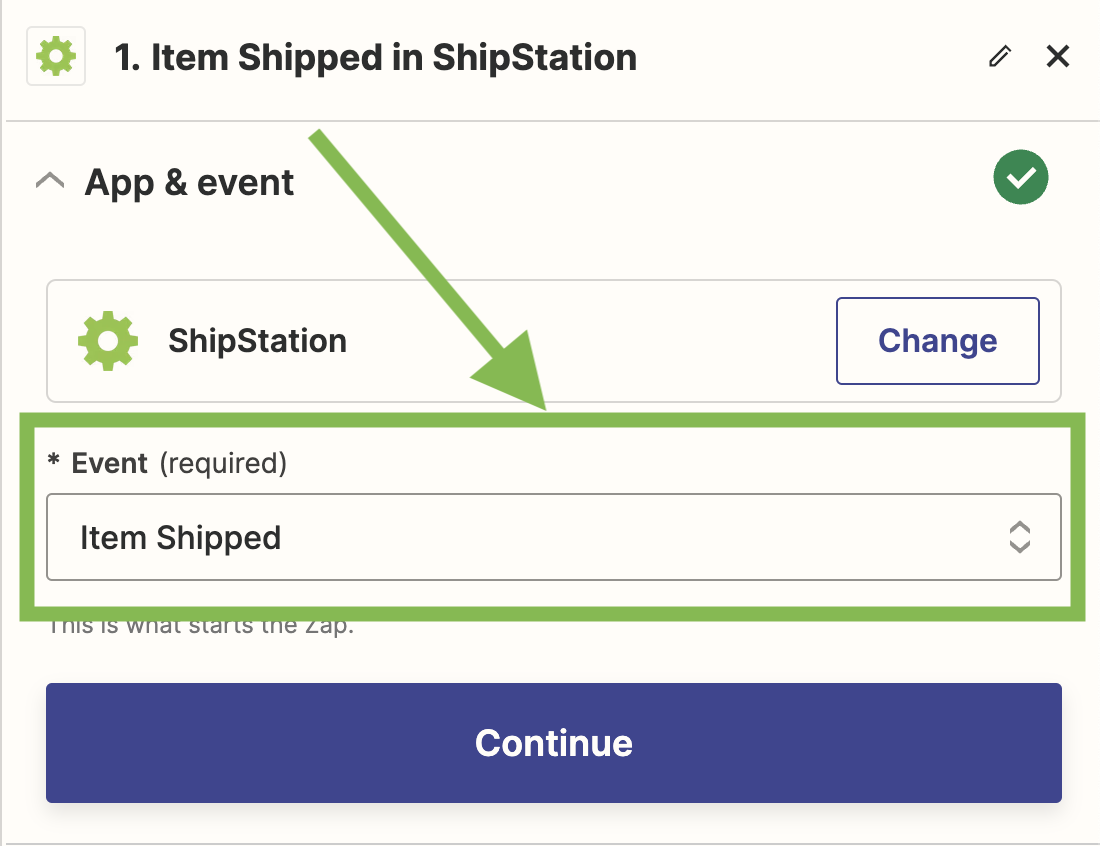Image resolution: width=1100 pixels, height=846 pixels.
Task: Click the step title "1. Item Shipped in ShipStation"
Action: [375, 58]
